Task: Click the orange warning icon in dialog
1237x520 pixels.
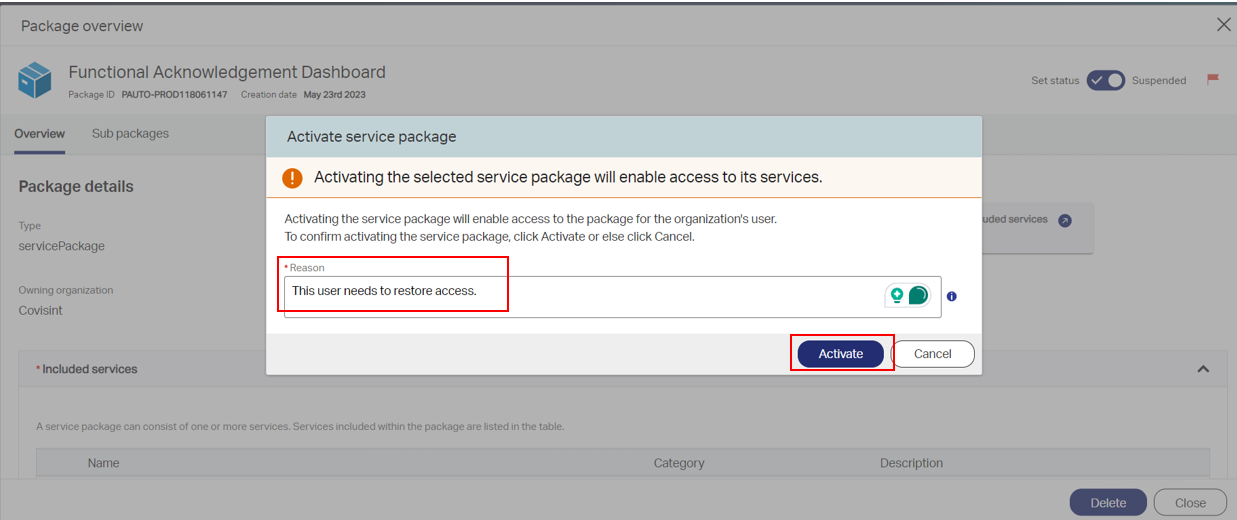Action: 292,178
